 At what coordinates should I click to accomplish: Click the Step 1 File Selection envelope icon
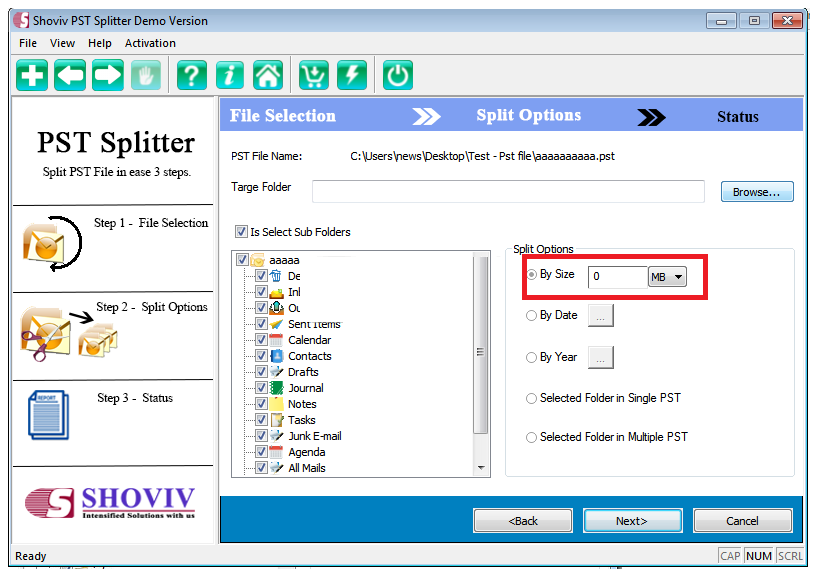[52, 243]
